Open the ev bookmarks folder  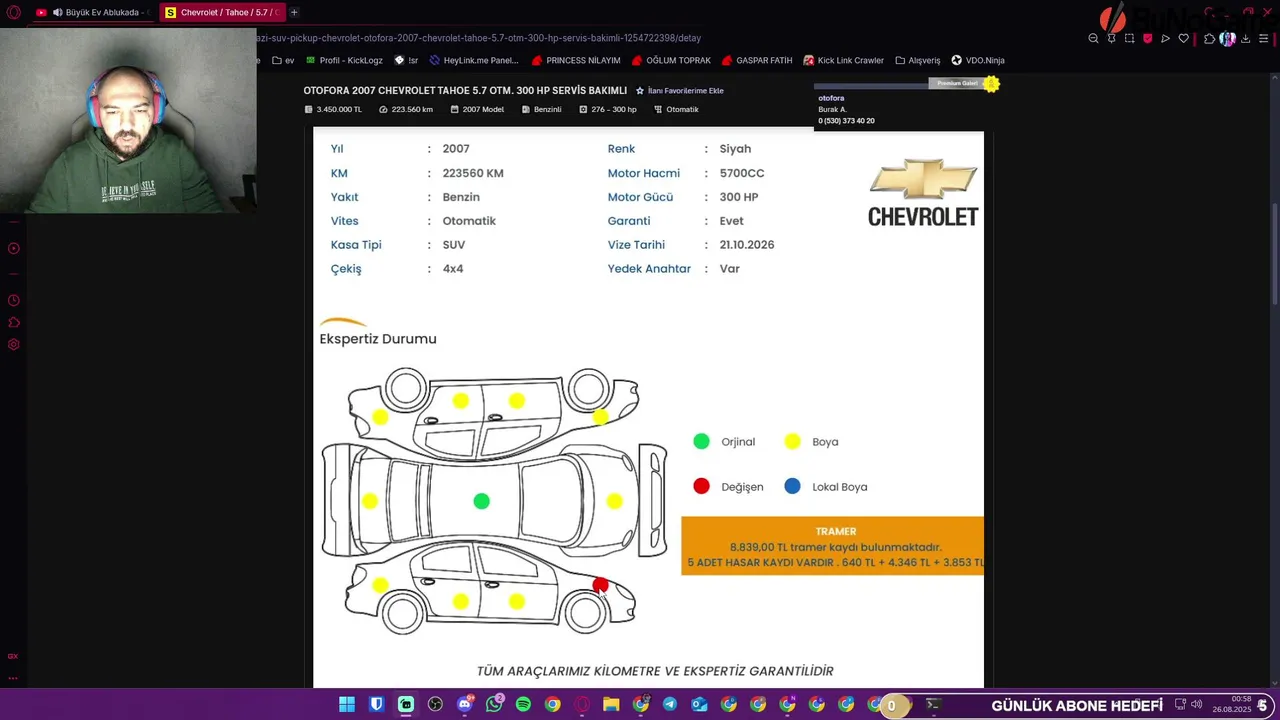283,60
